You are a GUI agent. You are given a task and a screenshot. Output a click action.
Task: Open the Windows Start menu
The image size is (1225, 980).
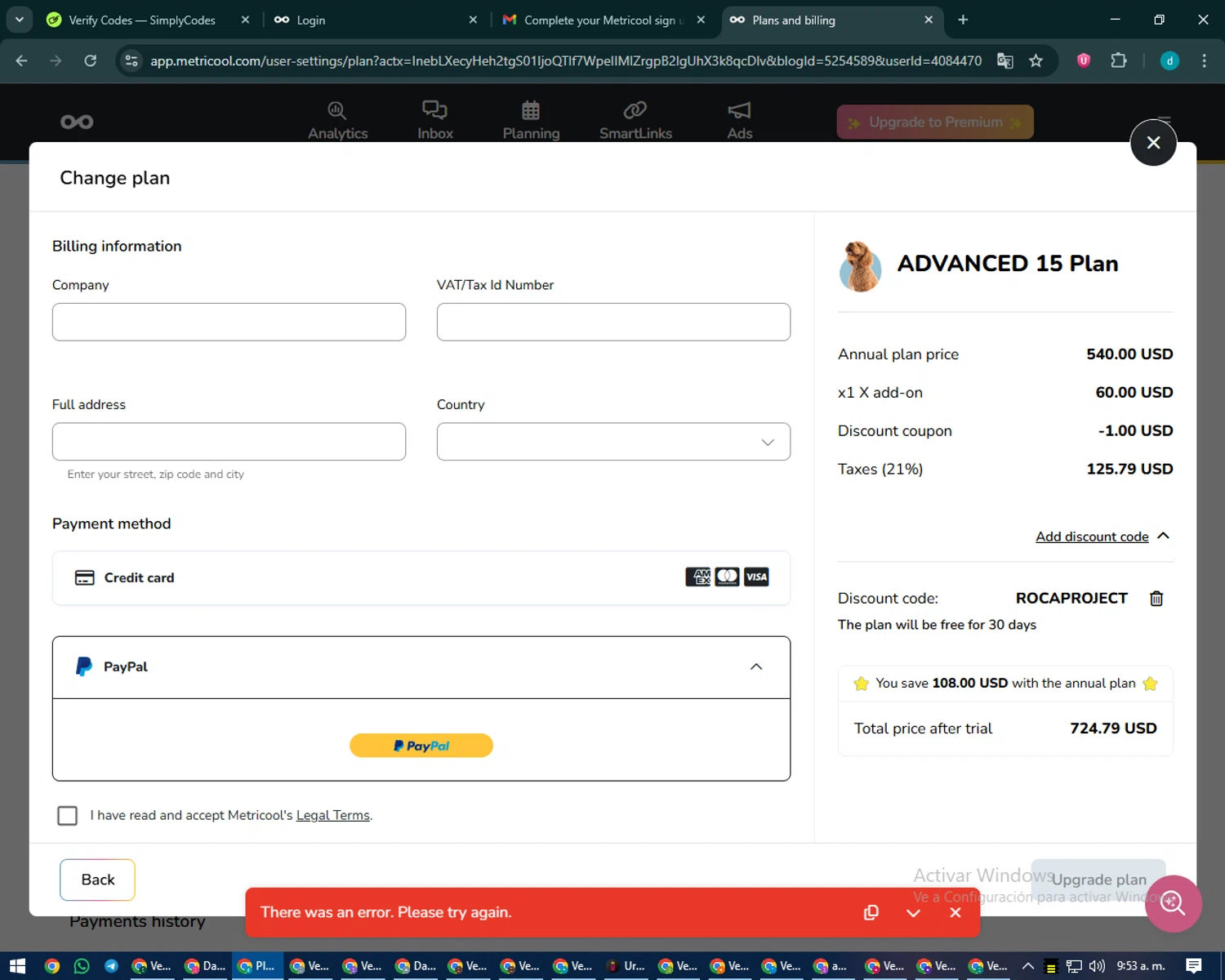click(x=17, y=966)
